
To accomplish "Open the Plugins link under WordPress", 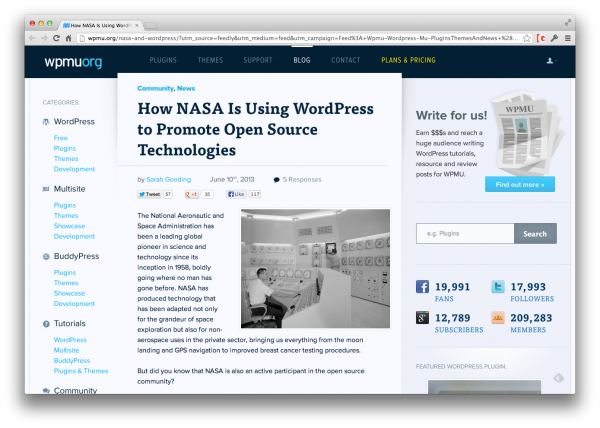I will coord(65,148).
